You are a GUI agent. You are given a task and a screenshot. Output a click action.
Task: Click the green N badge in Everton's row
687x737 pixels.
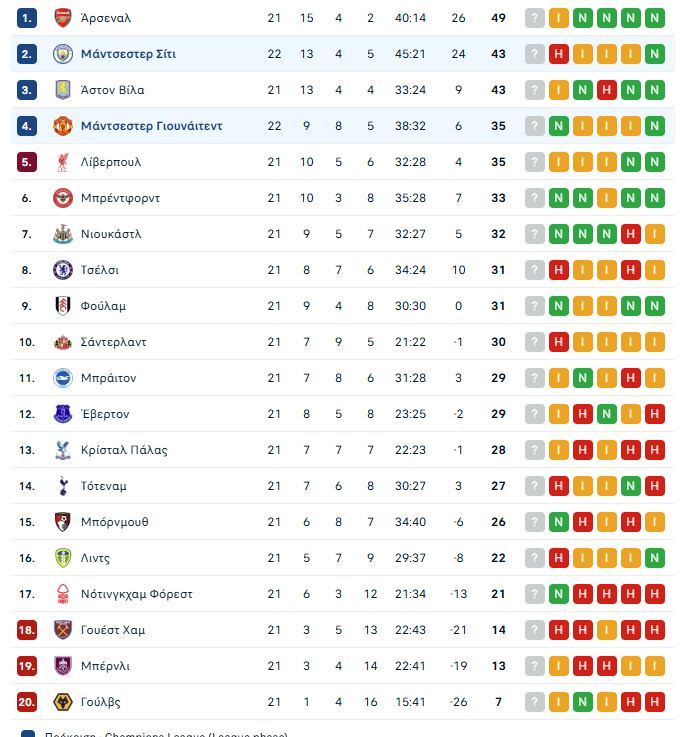point(607,414)
